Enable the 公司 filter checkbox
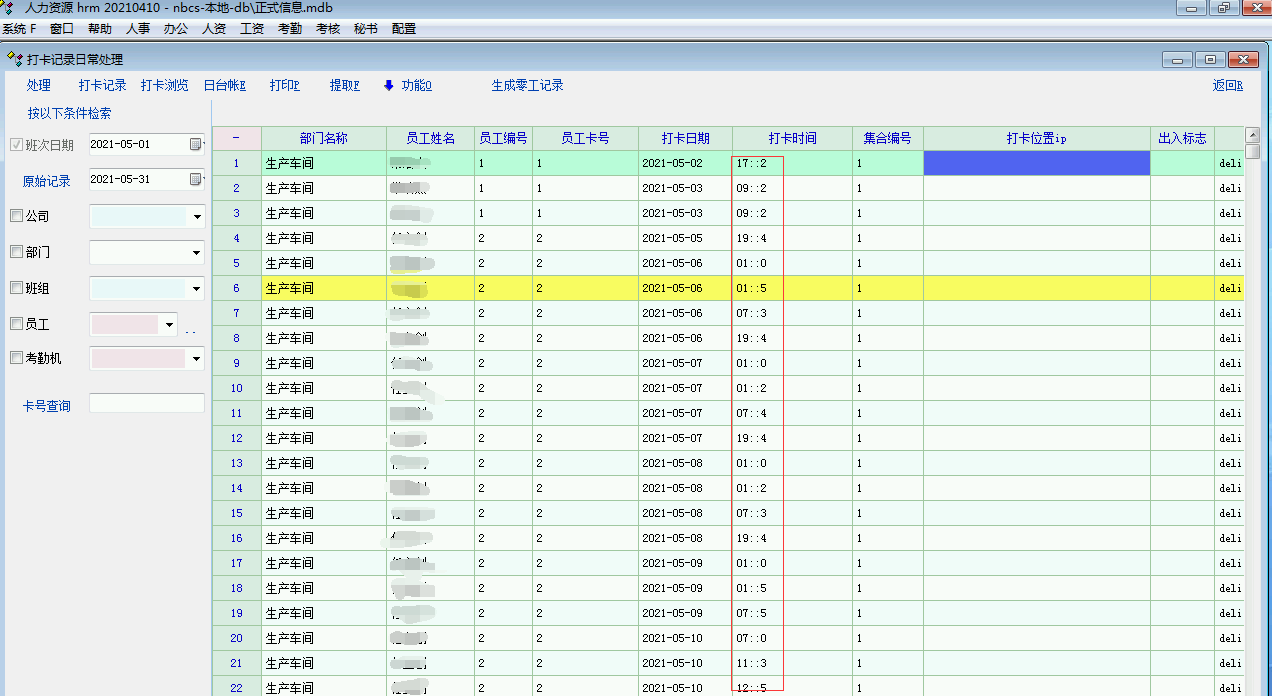 pos(16,216)
